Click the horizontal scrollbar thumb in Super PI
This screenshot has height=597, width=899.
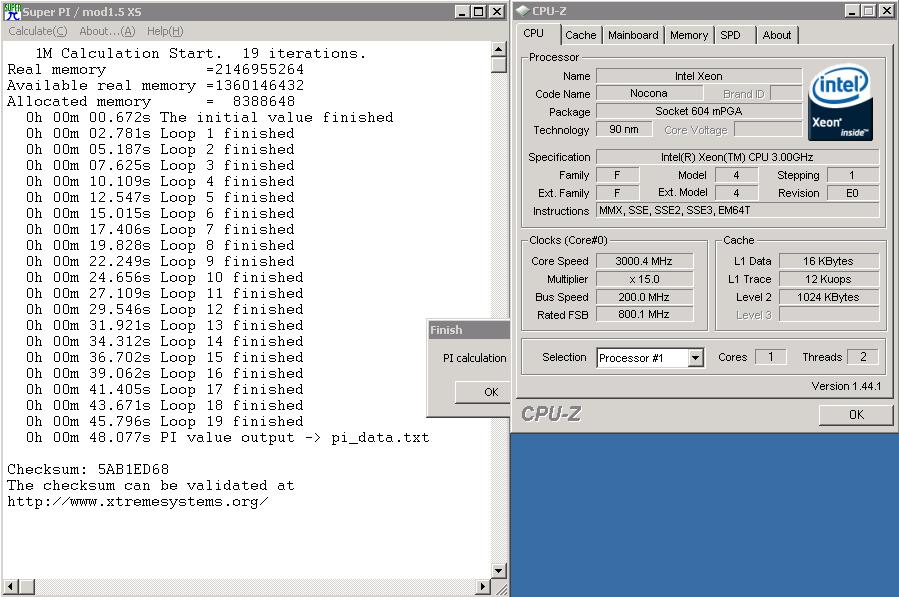pyautogui.click(x=27, y=586)
